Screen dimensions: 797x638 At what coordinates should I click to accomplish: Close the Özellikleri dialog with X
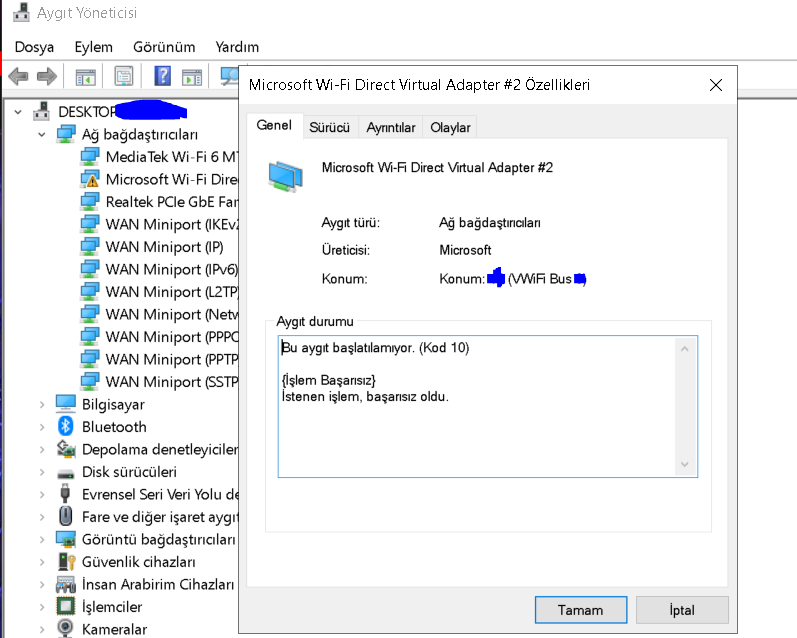(716, 85)
